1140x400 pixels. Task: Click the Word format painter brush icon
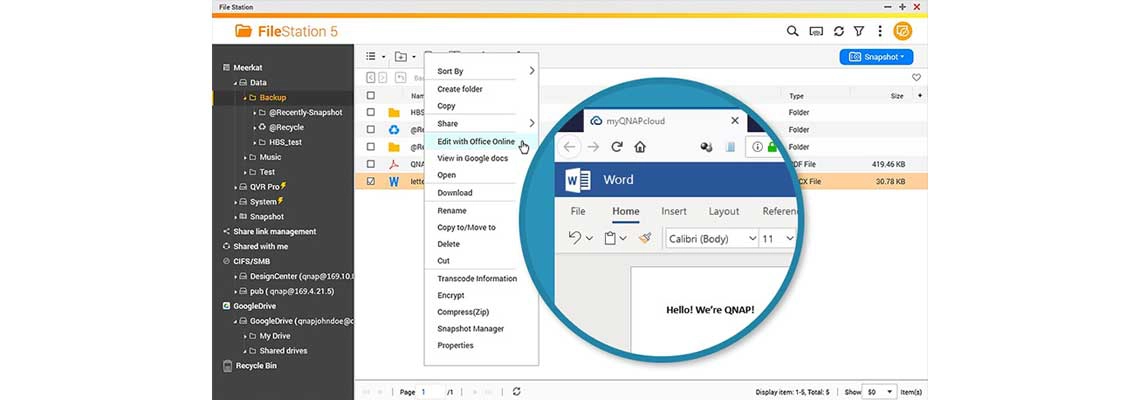click(645, 238)
